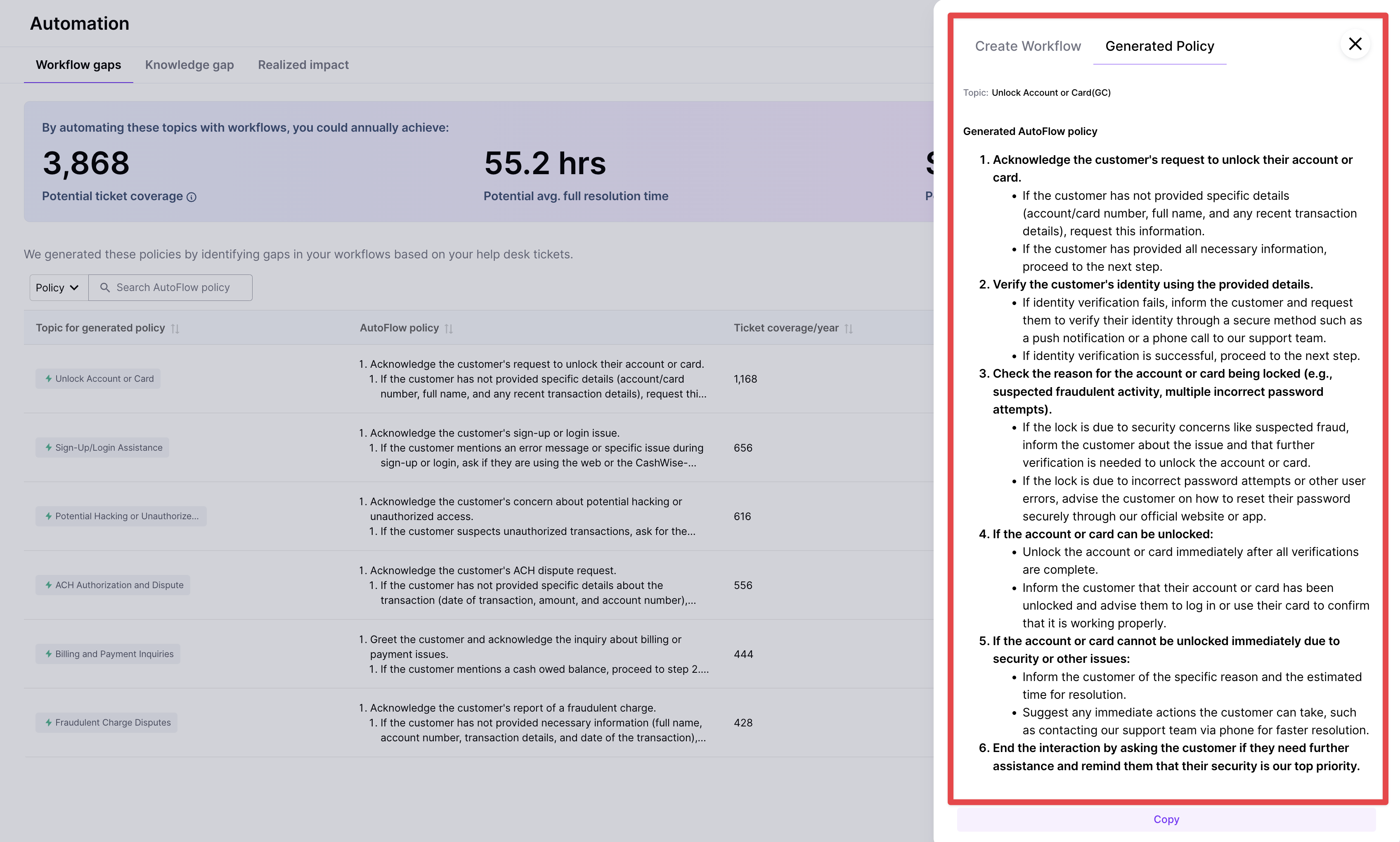
Task: Sort by AutoFlow policy column
Action: (x=449, y=329)
